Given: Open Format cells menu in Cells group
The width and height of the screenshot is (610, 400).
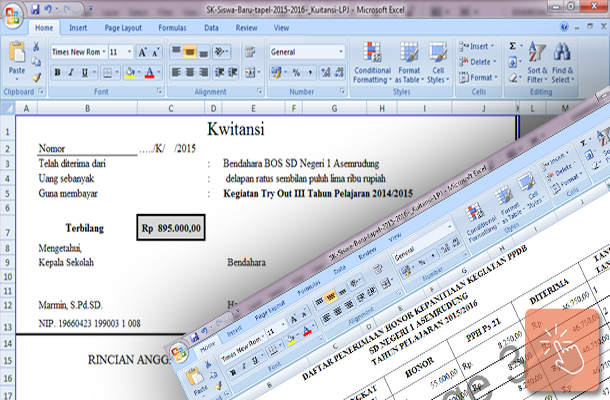Looking at the screenshot, I should 478,77.
